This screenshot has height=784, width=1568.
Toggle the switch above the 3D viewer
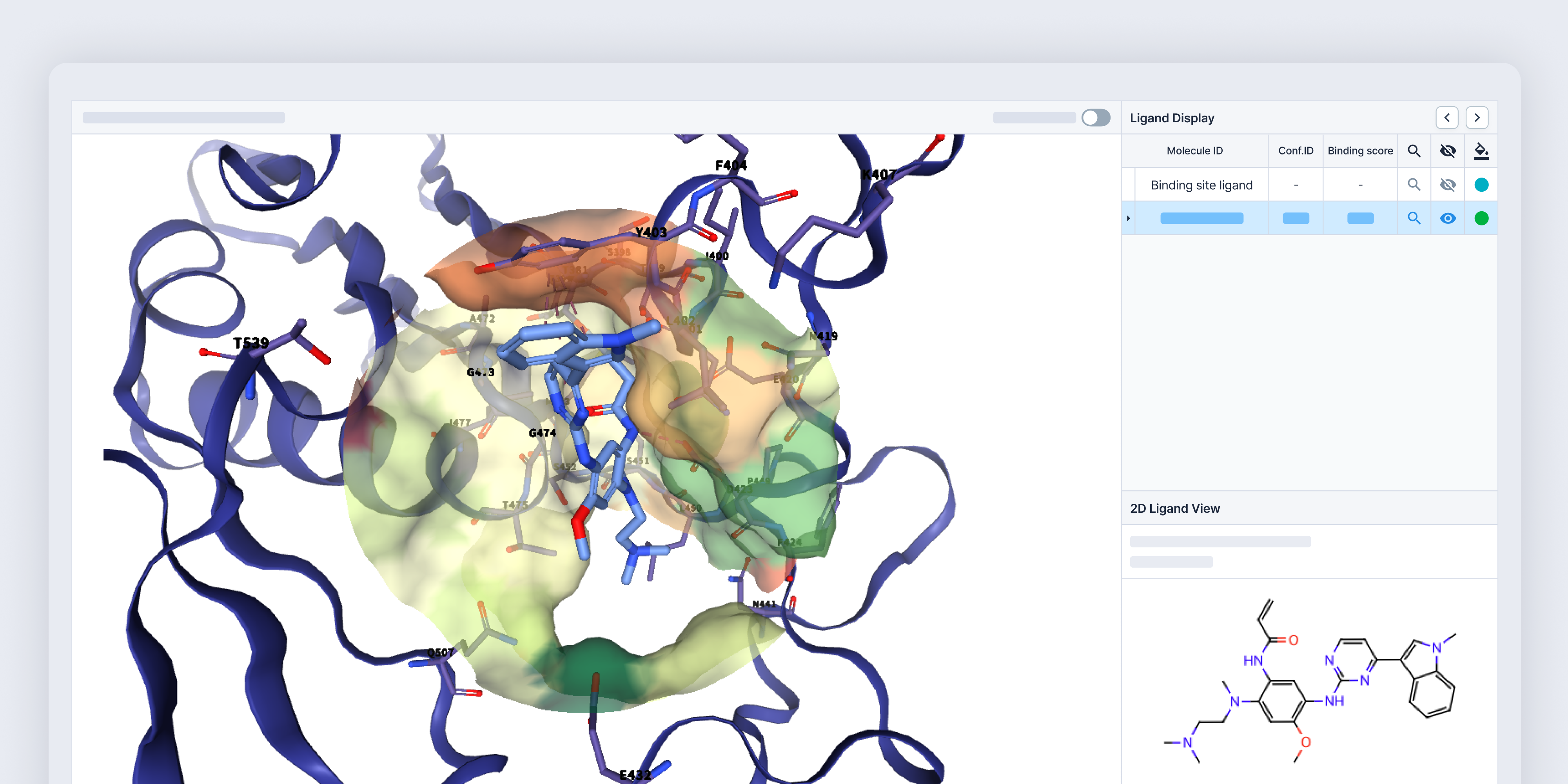coord(1096,118)
